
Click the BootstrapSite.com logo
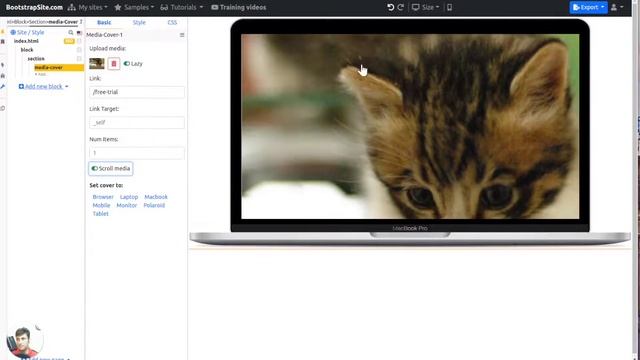[34, 7]
